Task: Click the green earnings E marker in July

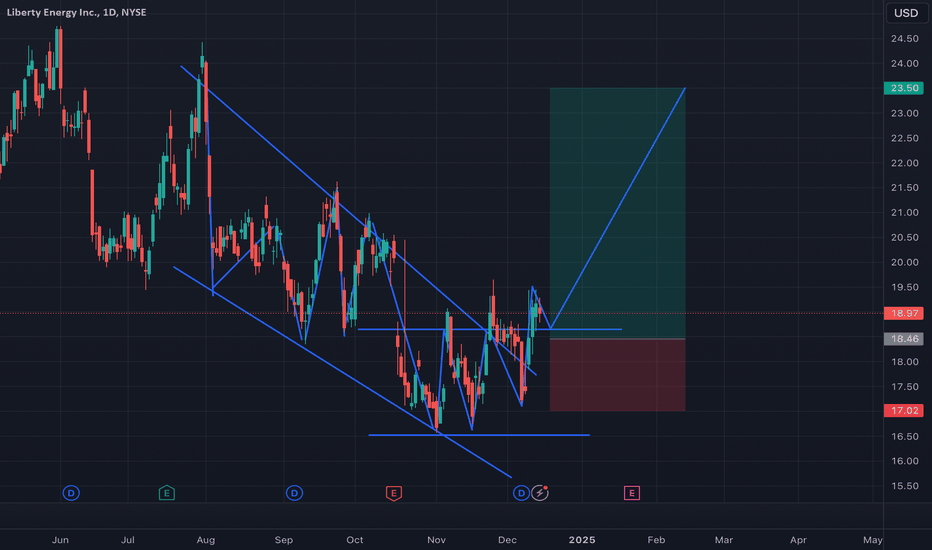Action: [x=167, y=493]
